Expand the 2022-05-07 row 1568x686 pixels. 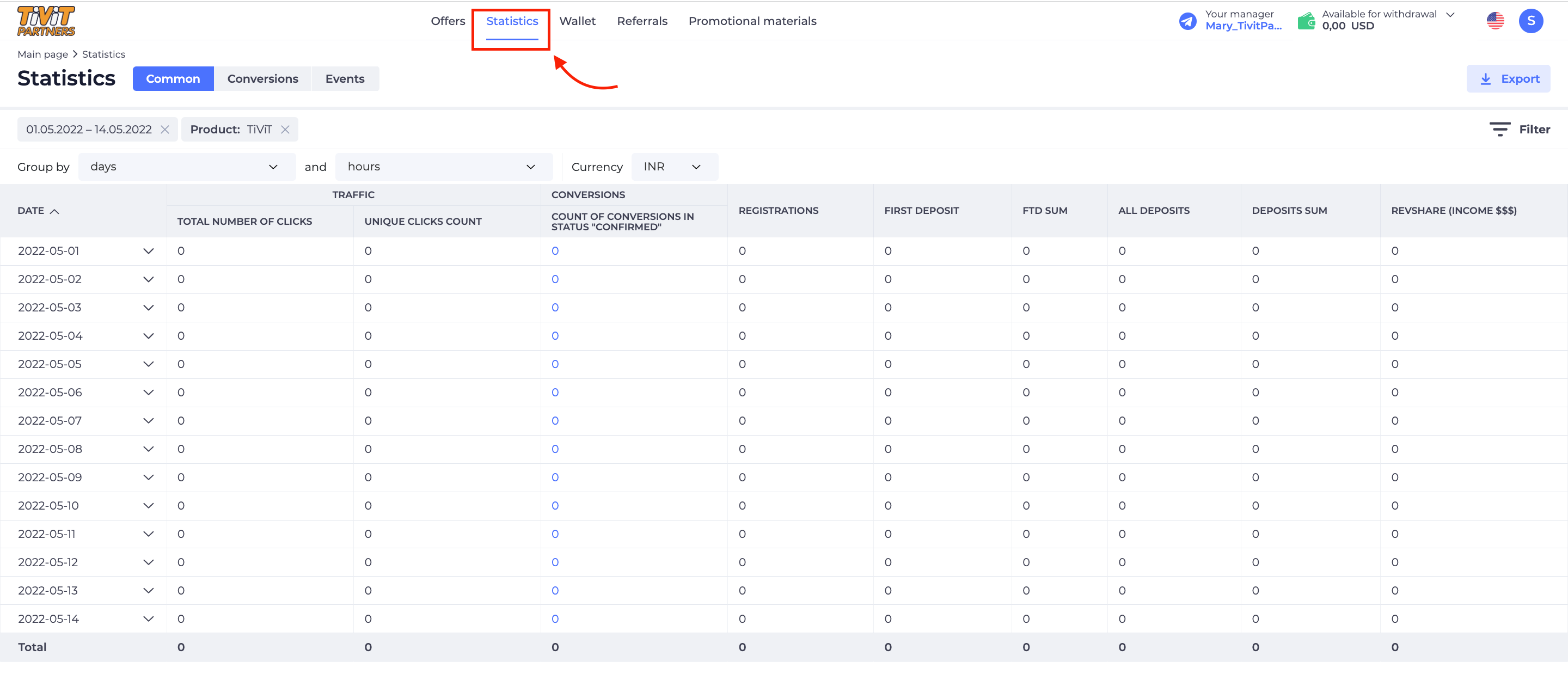[148, 421]
